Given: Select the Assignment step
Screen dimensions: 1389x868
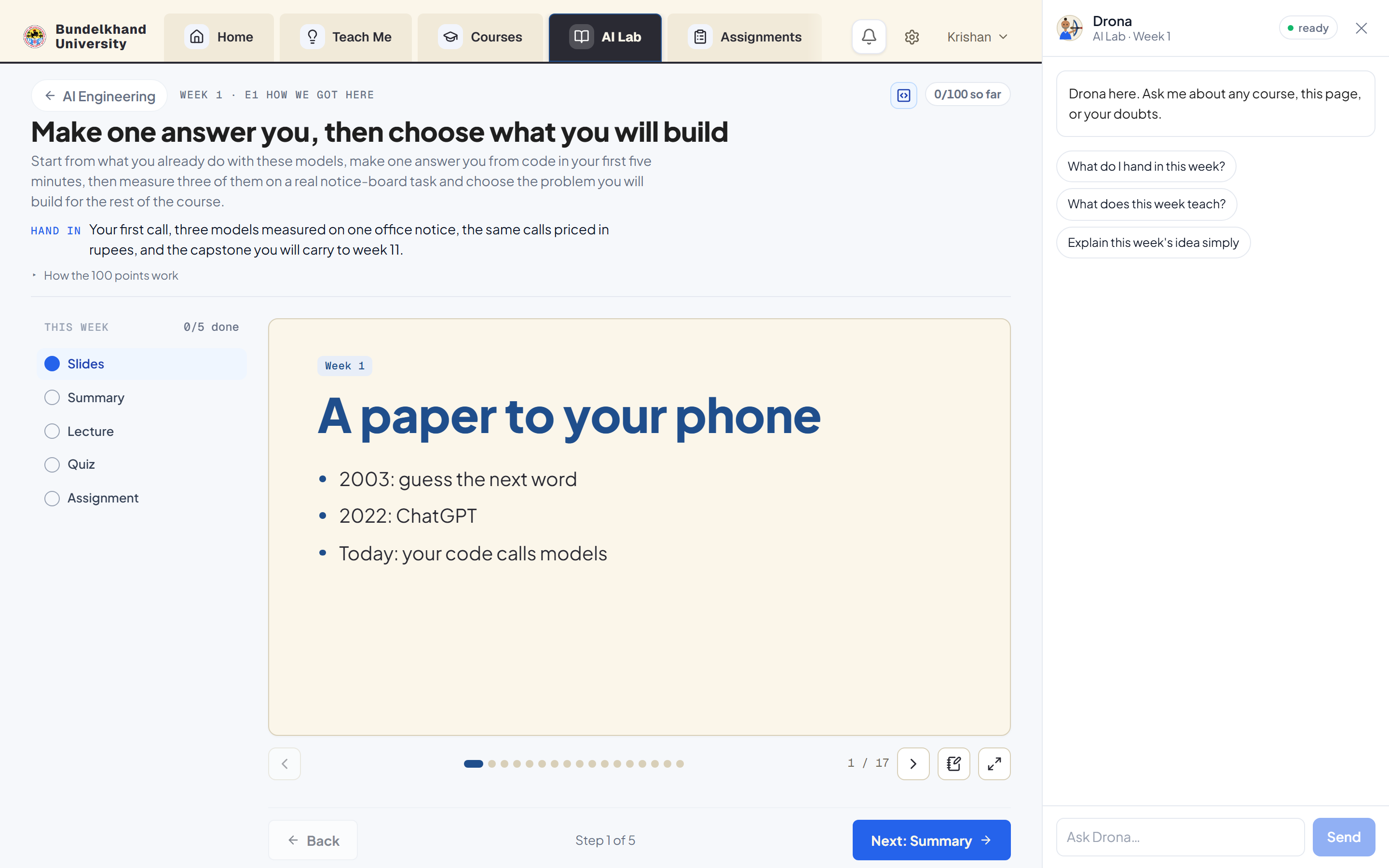Looking at the screenshot, I should pos(142,498).
